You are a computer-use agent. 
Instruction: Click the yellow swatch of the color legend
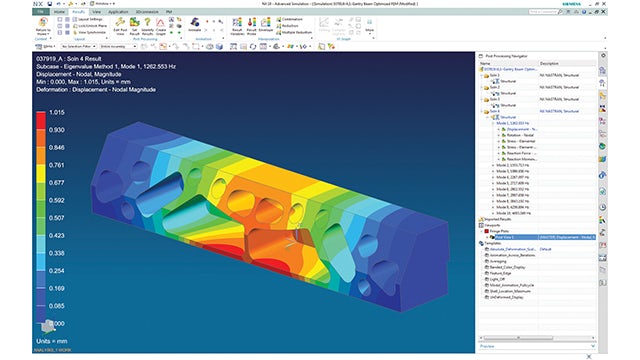coord(41,173)
